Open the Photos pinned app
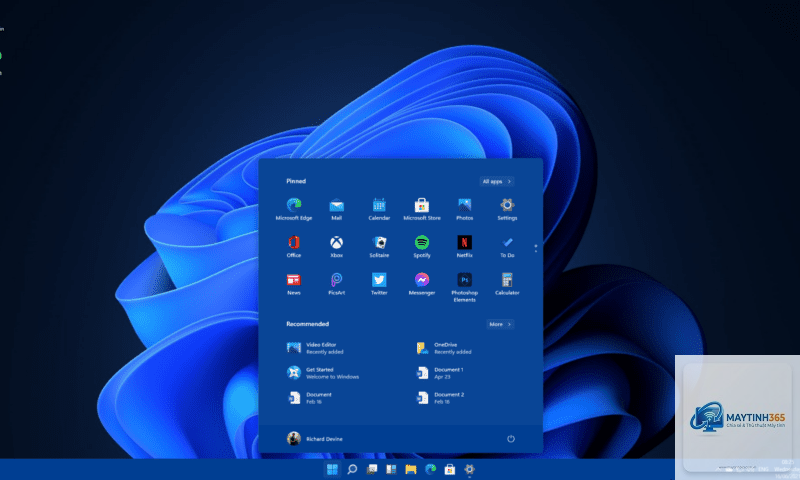Image resolution: width=800 pixels, height=480 pixels. (464, 209)
